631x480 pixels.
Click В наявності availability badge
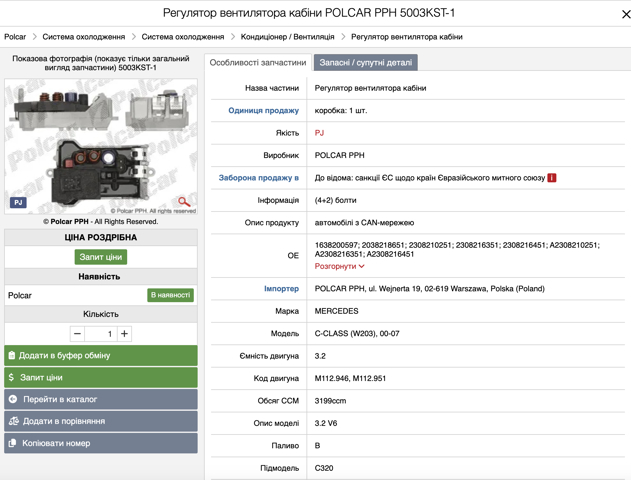pyautogui.click(x=170, y=295)
